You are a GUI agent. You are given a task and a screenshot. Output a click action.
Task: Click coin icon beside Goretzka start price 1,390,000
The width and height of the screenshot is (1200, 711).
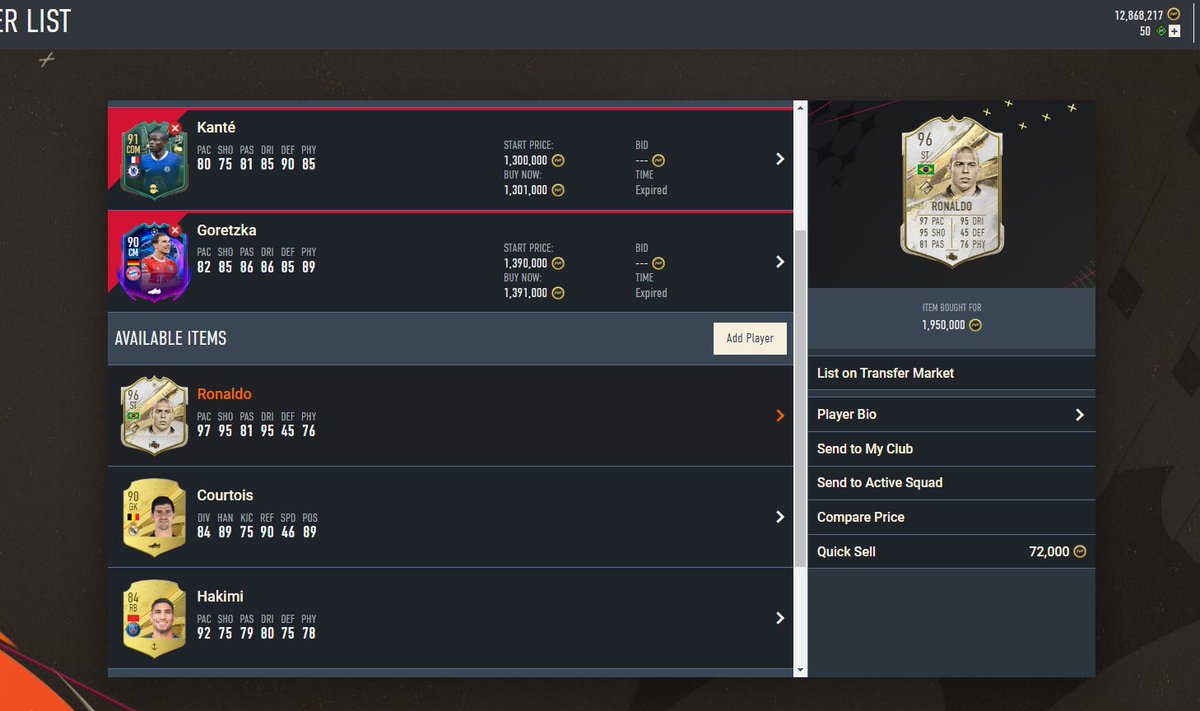(558, 263)
